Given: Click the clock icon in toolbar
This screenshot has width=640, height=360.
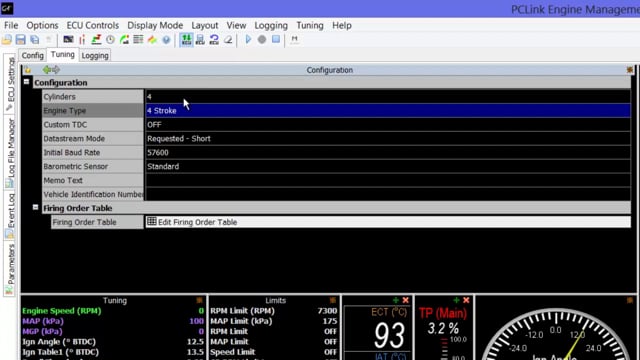Looking at the screenshot, I should (110, 40).
